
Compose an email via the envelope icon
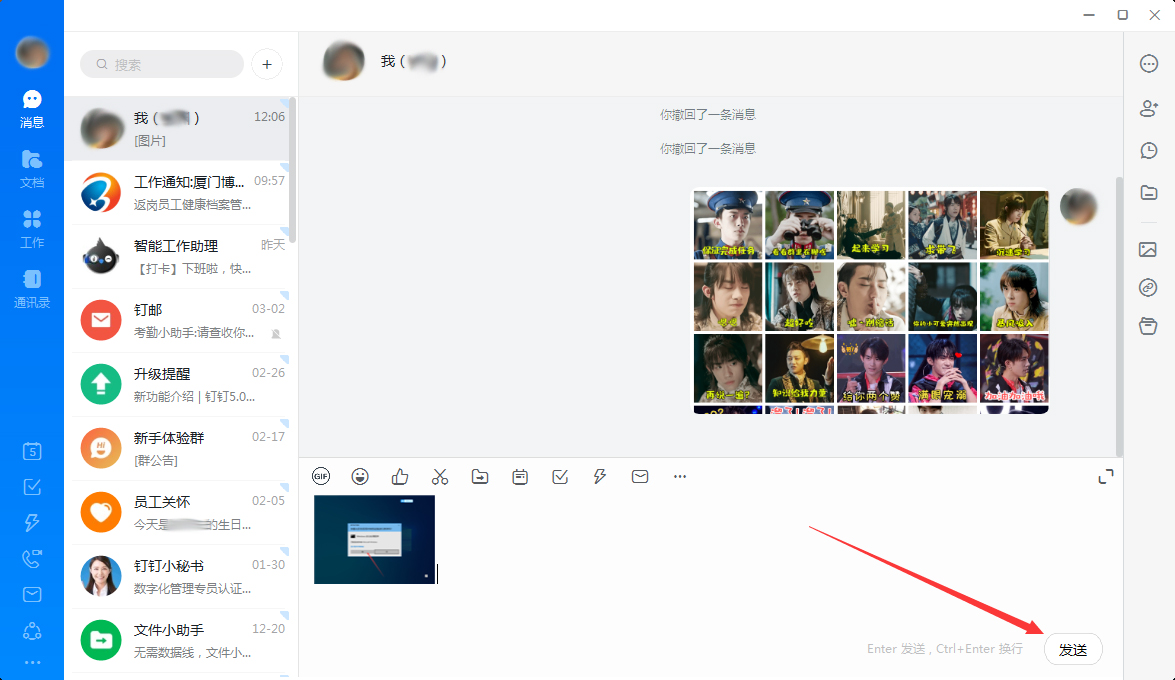pyautogui.click(x=640, y=476)
